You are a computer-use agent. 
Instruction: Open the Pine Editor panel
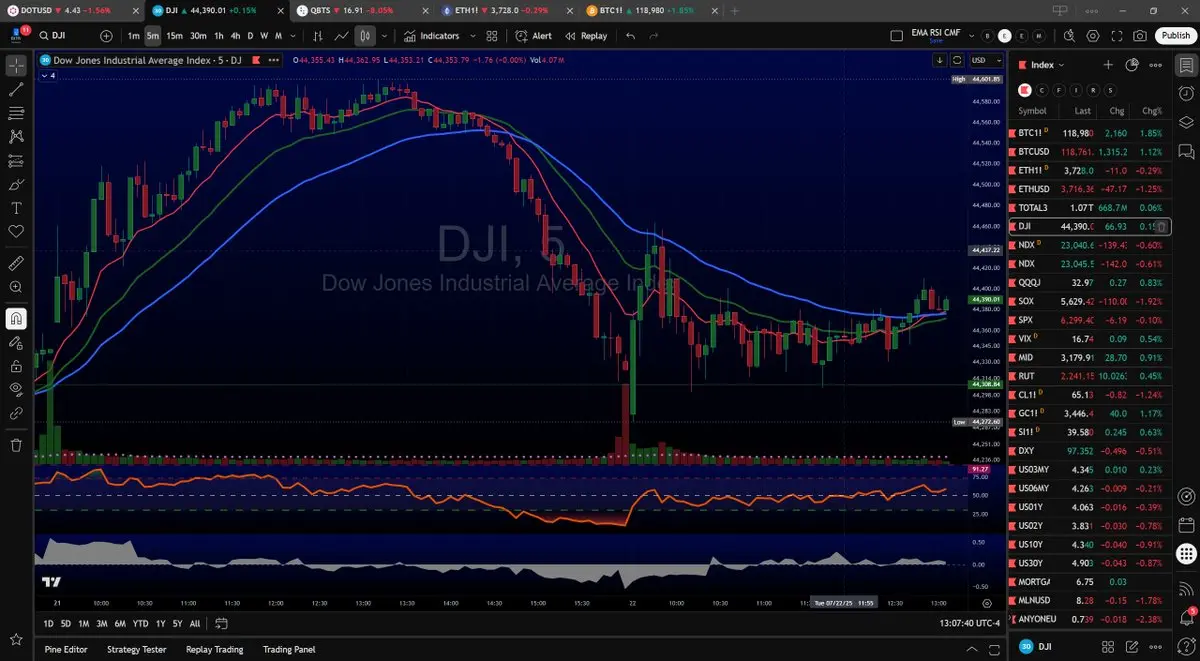[66, 649]
